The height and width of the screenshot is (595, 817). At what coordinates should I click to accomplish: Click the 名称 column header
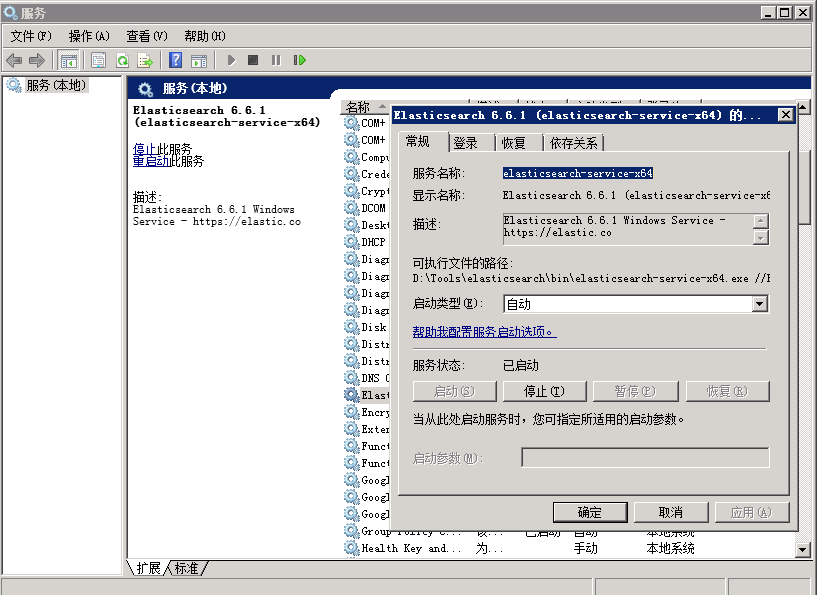coord(365,107)
